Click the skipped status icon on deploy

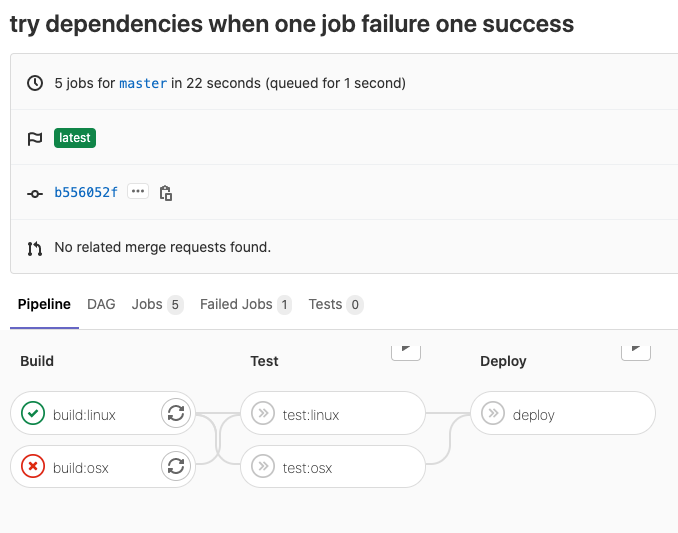[x=493, y=413]
